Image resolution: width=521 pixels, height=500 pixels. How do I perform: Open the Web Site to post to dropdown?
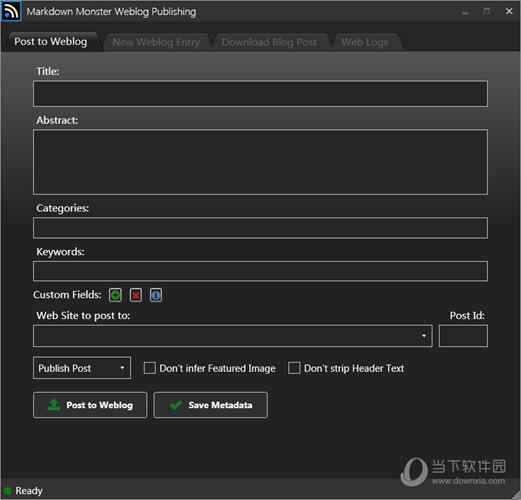(x=233, y=336)
